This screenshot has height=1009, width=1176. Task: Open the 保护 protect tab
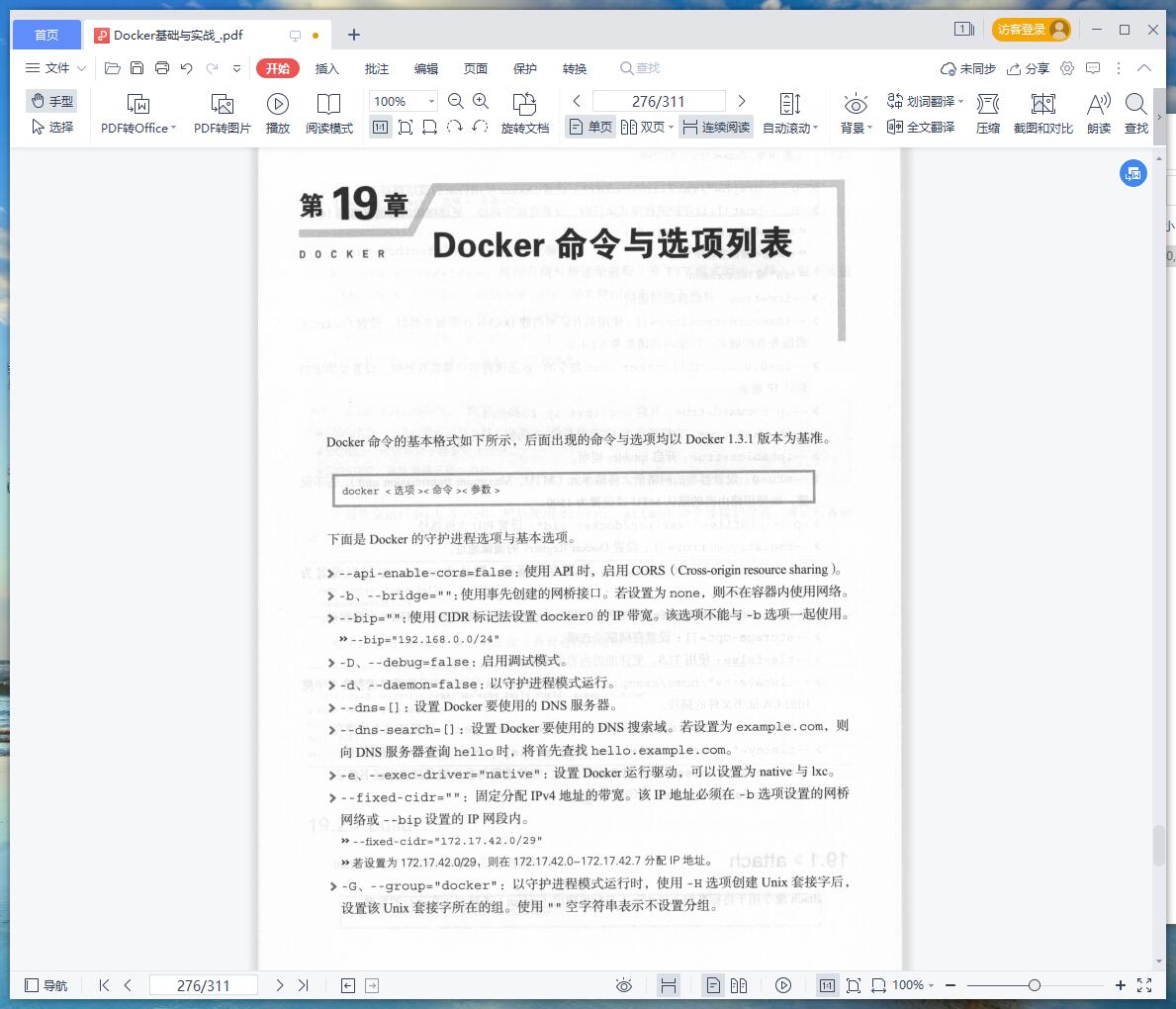coord(525,68)
